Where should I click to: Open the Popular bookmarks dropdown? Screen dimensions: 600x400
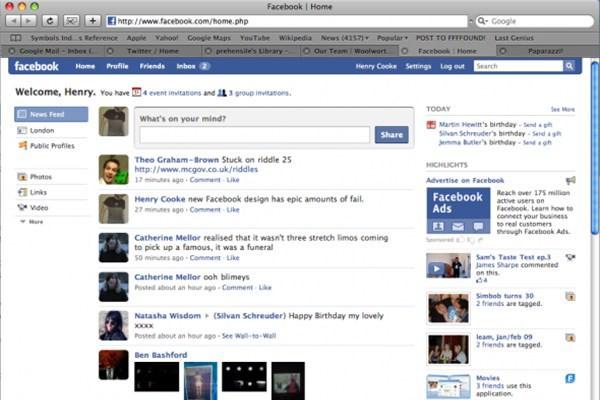click(392, 38)
